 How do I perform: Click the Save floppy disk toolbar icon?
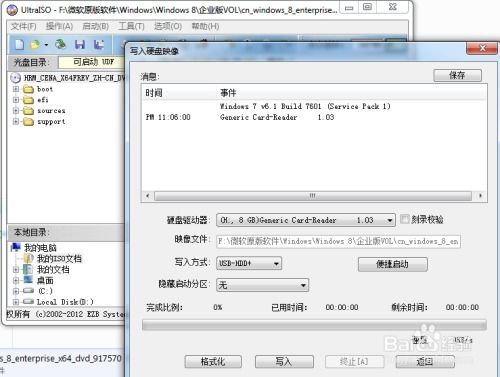coord(80,44)
